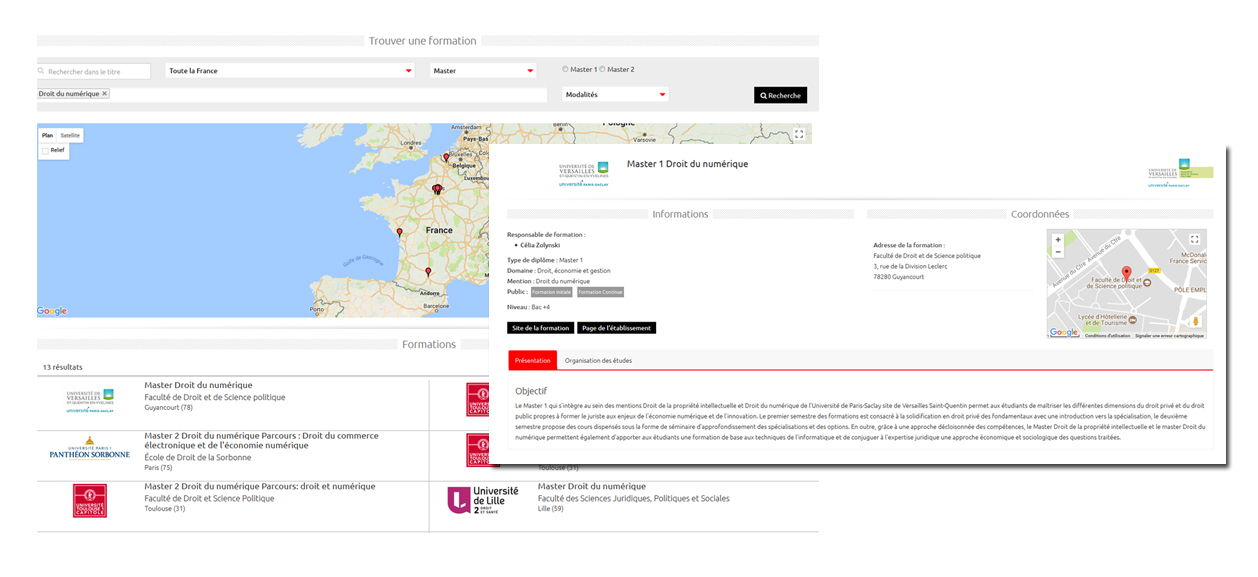The width and height of the screenshot is (1258, 577).
Task: Enable the Relief checkbox on the map
Action: coord(45,150)
